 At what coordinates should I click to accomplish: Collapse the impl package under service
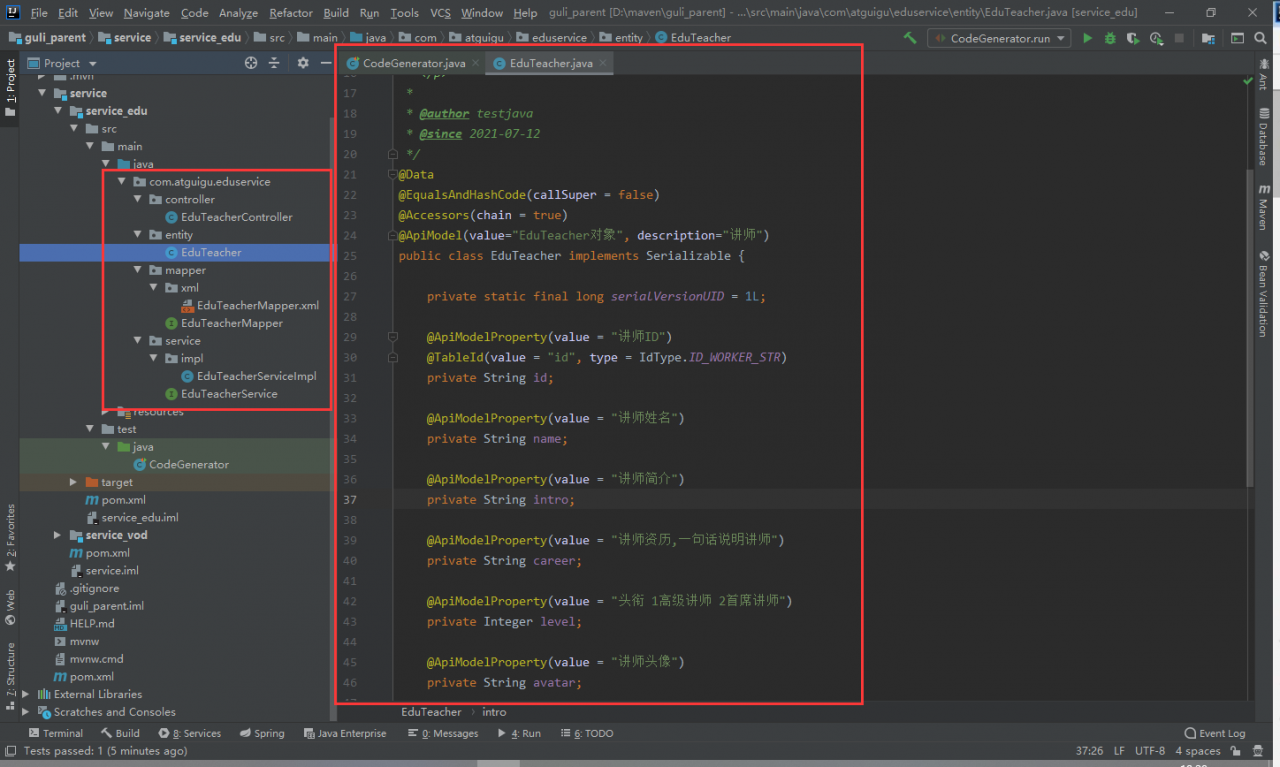pyautogui.click(x=154, y=358)
